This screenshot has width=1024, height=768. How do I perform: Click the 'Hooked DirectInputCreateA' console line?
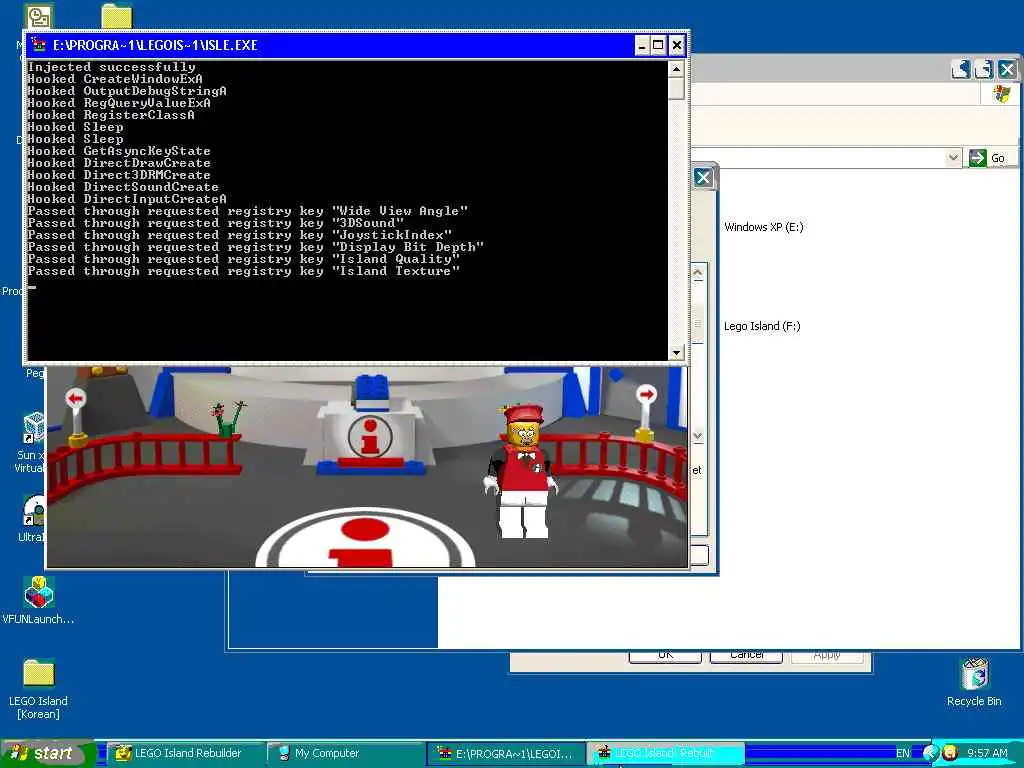click(127, 199)
